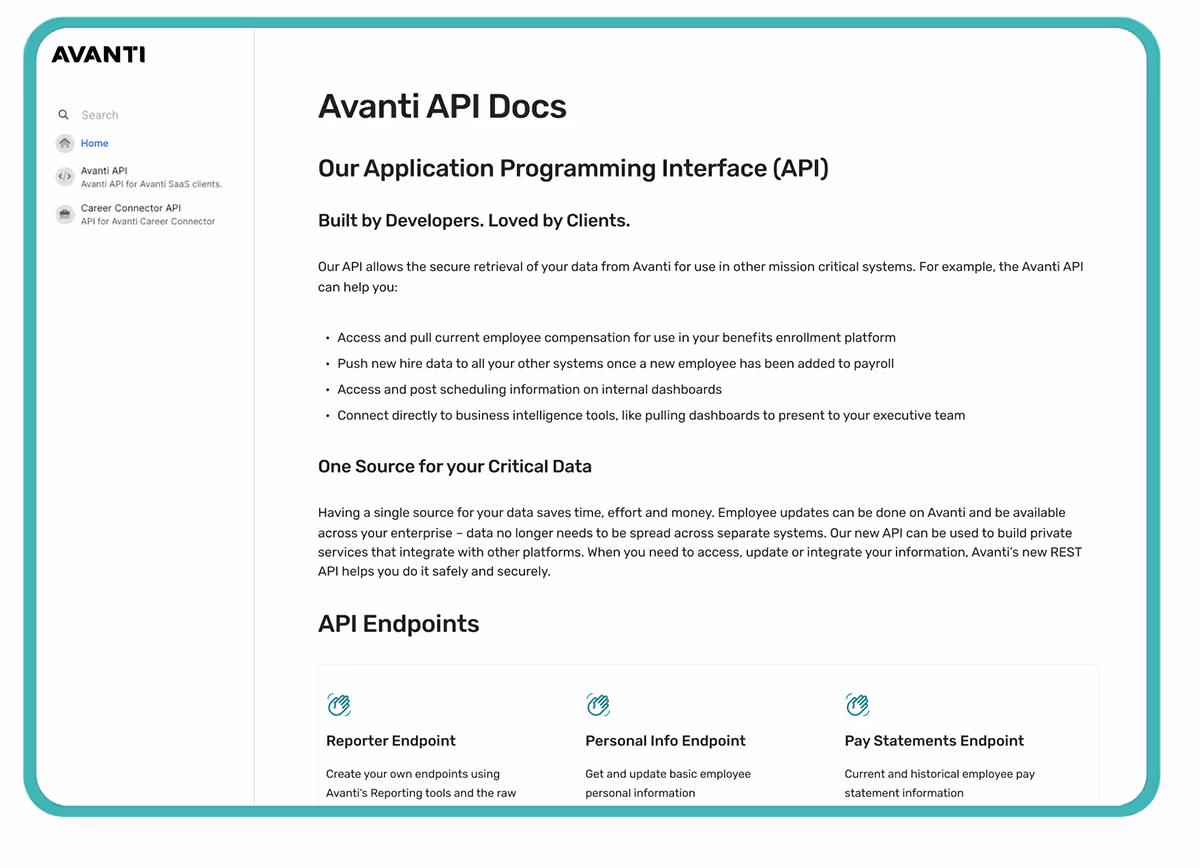Click bullet about business intelligence tools

point(651,416)
